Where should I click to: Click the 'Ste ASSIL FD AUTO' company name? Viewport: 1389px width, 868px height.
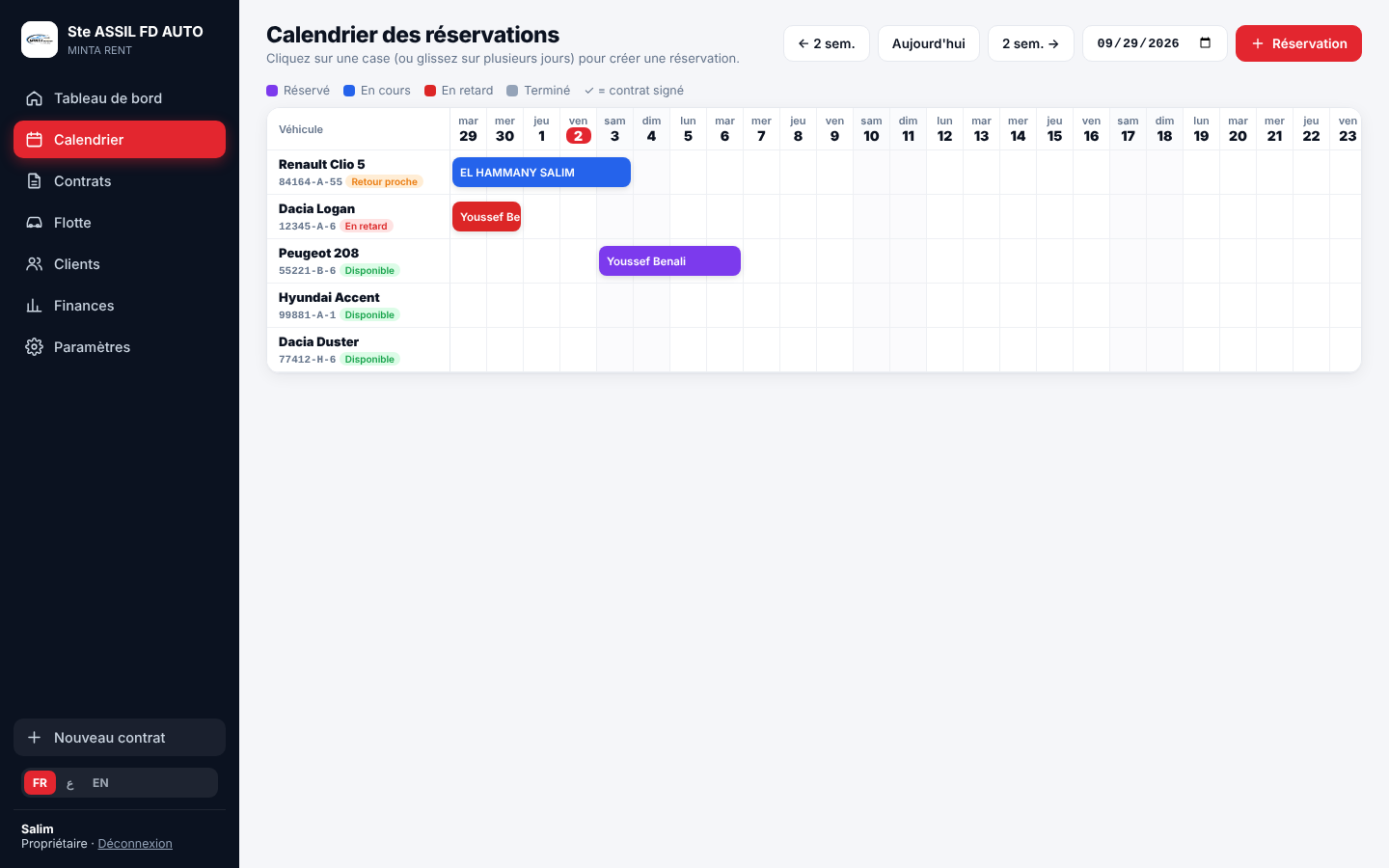(x=135, y=32)
